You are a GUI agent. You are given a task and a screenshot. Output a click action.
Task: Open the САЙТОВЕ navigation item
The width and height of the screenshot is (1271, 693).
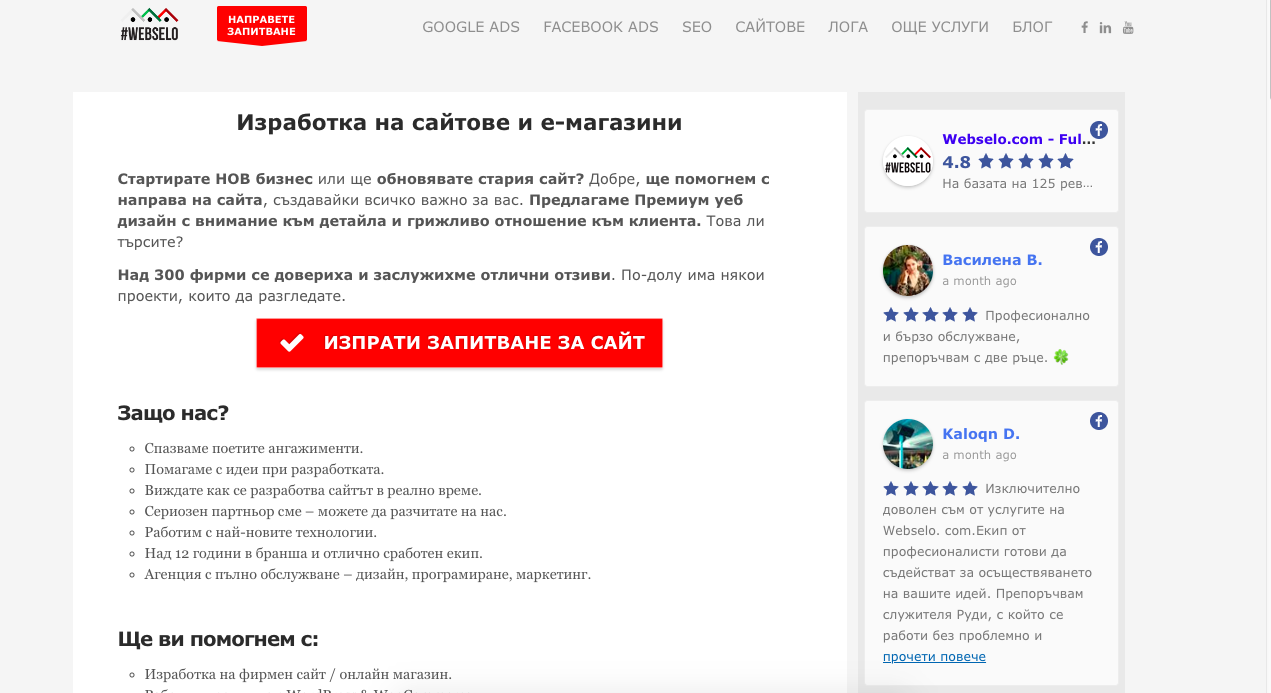tap(770, 27)
